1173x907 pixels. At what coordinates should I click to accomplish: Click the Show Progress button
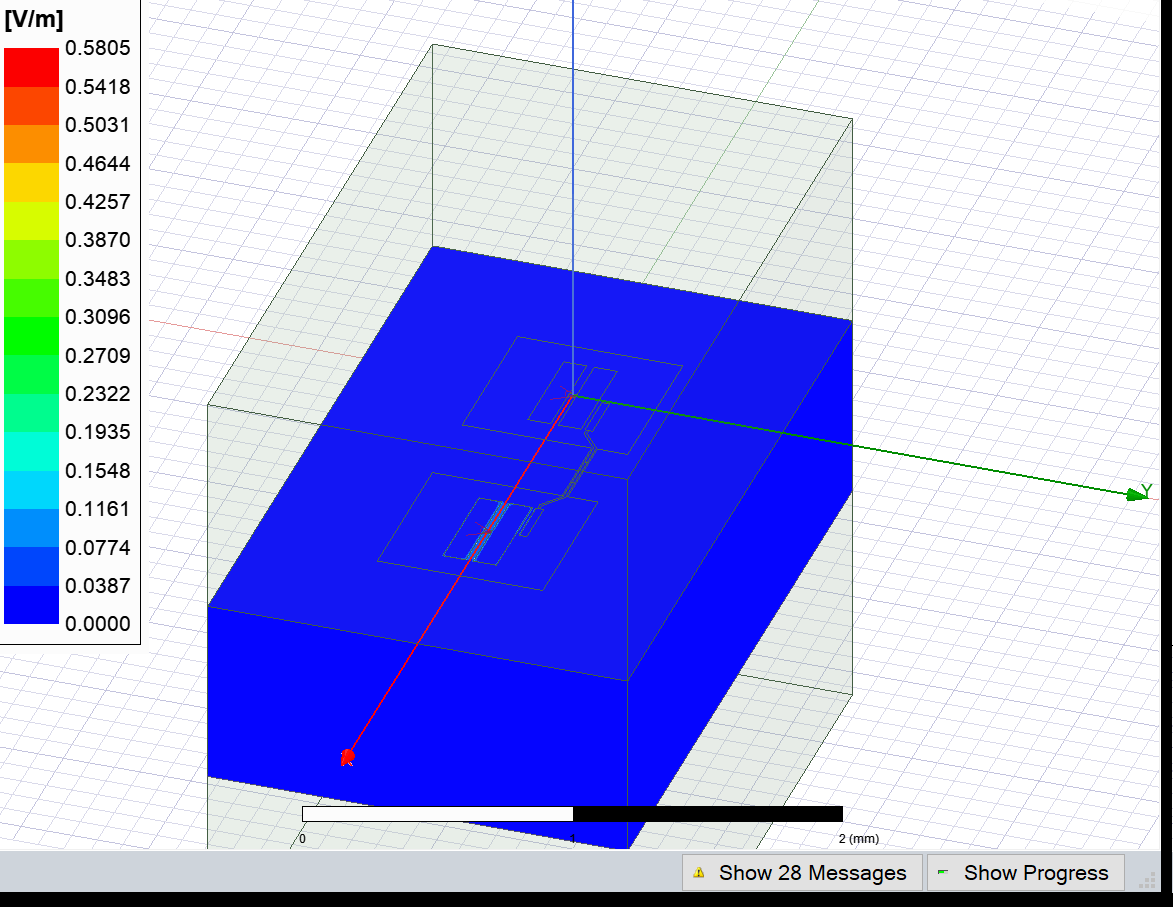point(1026,873)
